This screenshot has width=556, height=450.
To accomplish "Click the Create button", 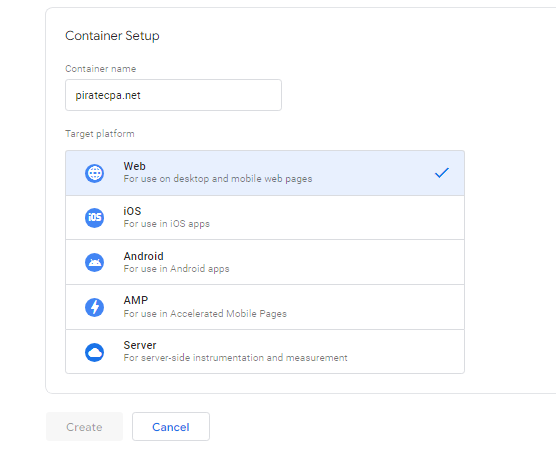I will pos(84,427).
